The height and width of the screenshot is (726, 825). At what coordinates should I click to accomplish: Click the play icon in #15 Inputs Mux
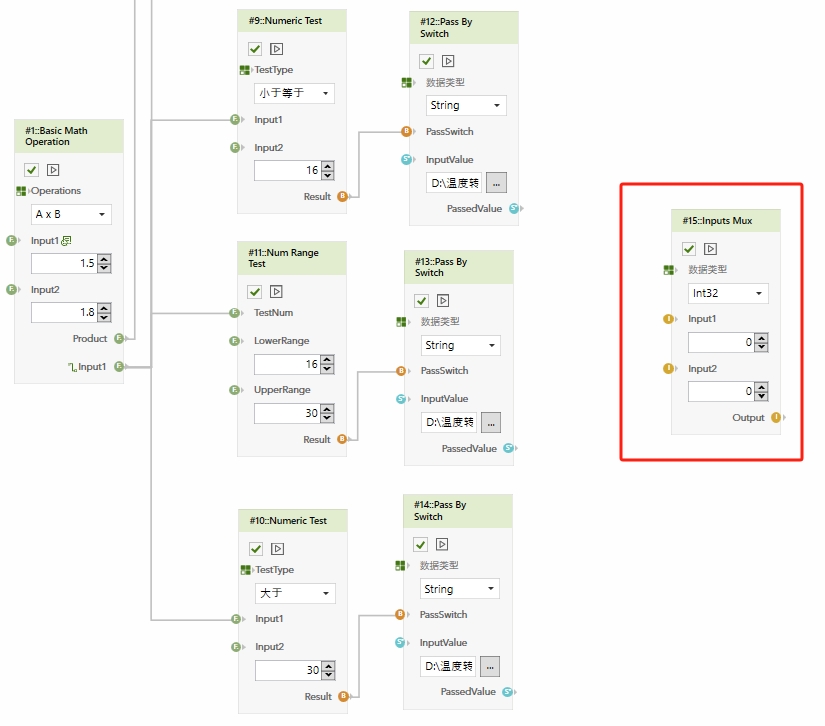[709, 249]
